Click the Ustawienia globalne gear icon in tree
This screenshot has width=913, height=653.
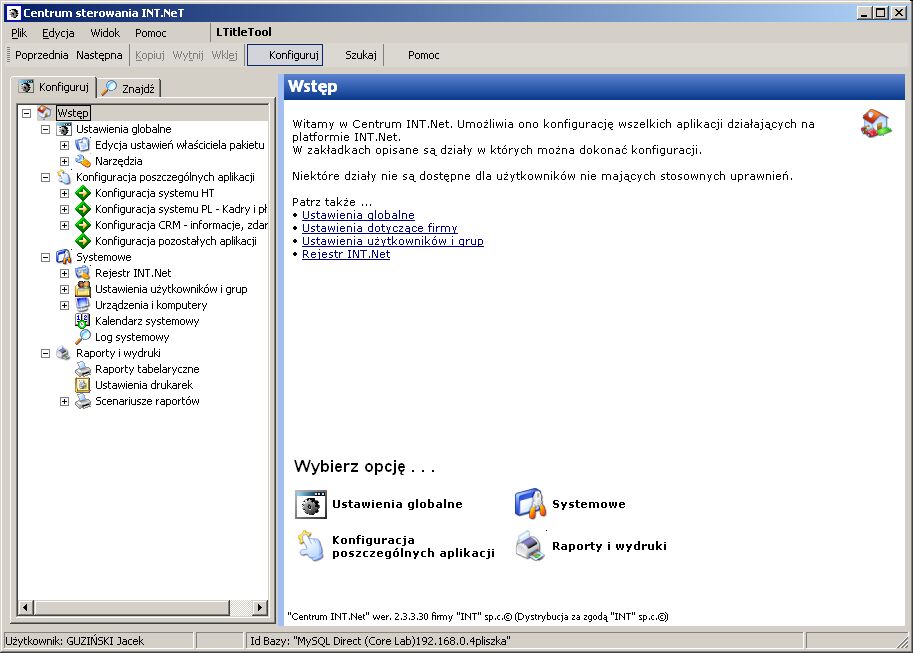pyautogui.click(x=64, y=129)
